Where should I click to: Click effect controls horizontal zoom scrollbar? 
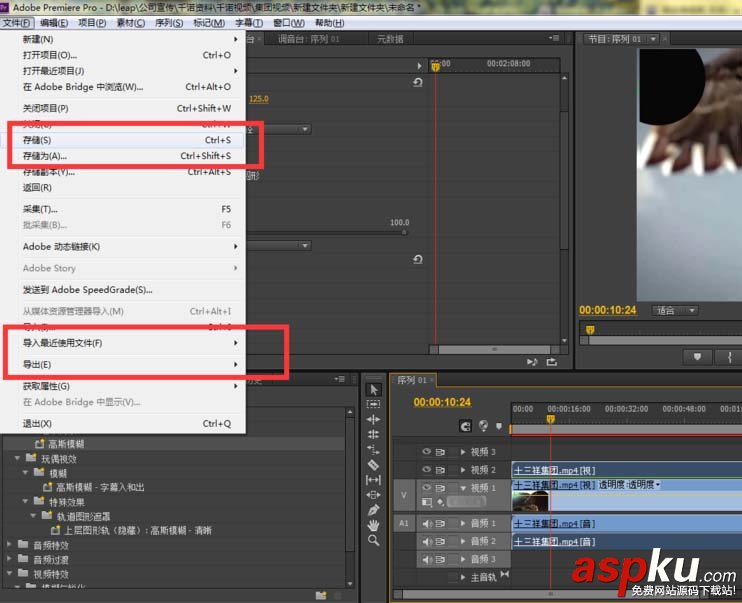(x=495, y=350)
